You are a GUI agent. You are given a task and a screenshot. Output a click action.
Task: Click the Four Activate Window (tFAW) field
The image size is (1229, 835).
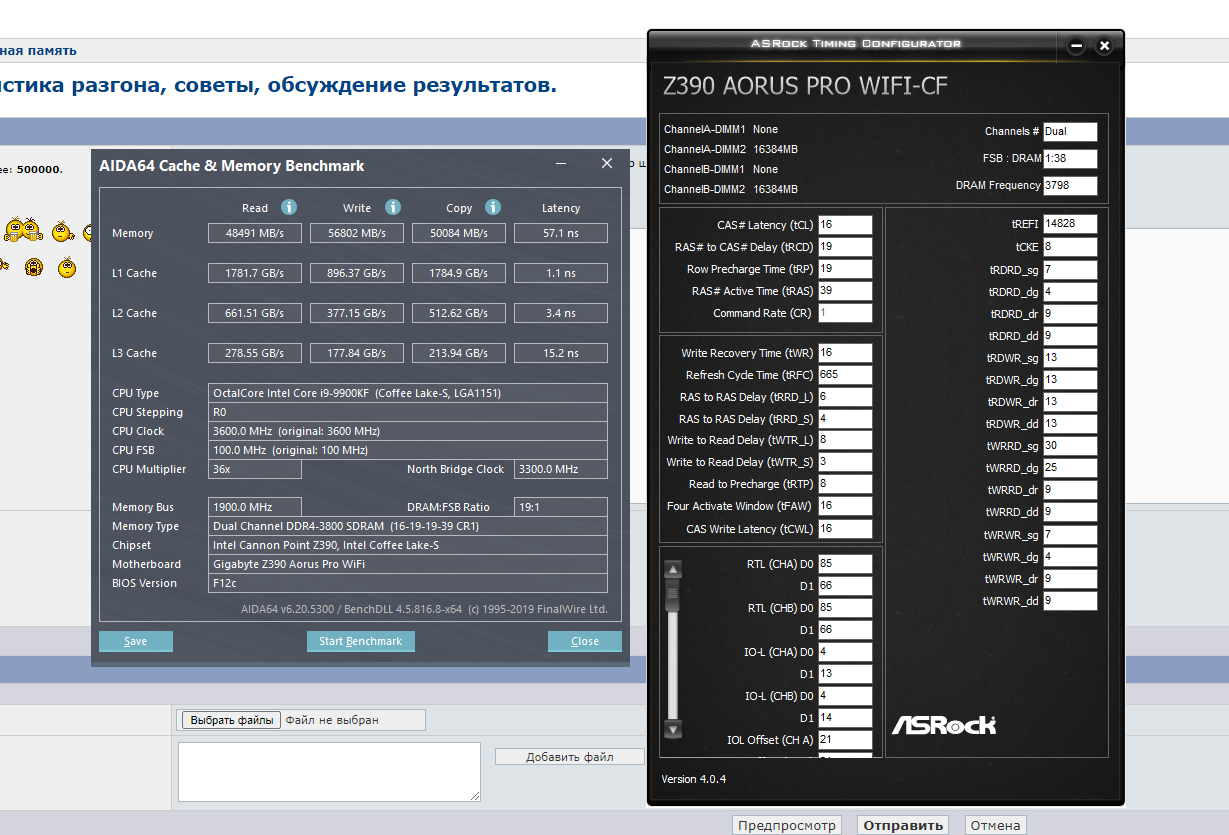tap(845, 506)
